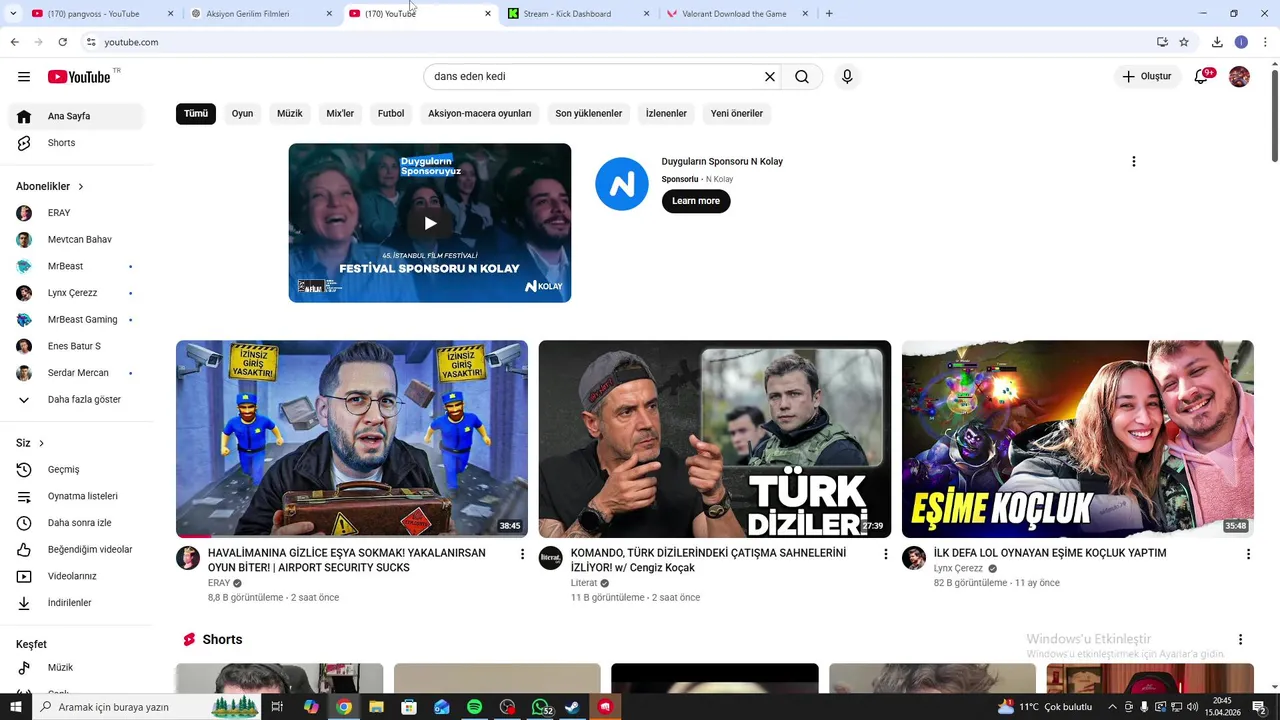Expand the Abonelikler section chevron

81,187
